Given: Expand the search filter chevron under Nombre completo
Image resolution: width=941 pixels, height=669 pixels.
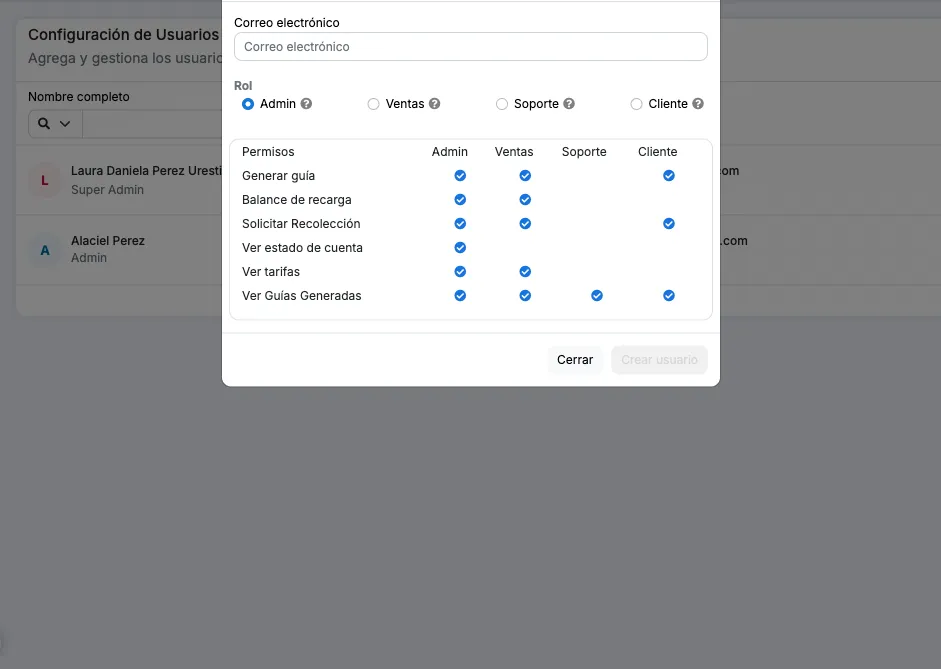Looking at the screenshot, I should (65, 124).
